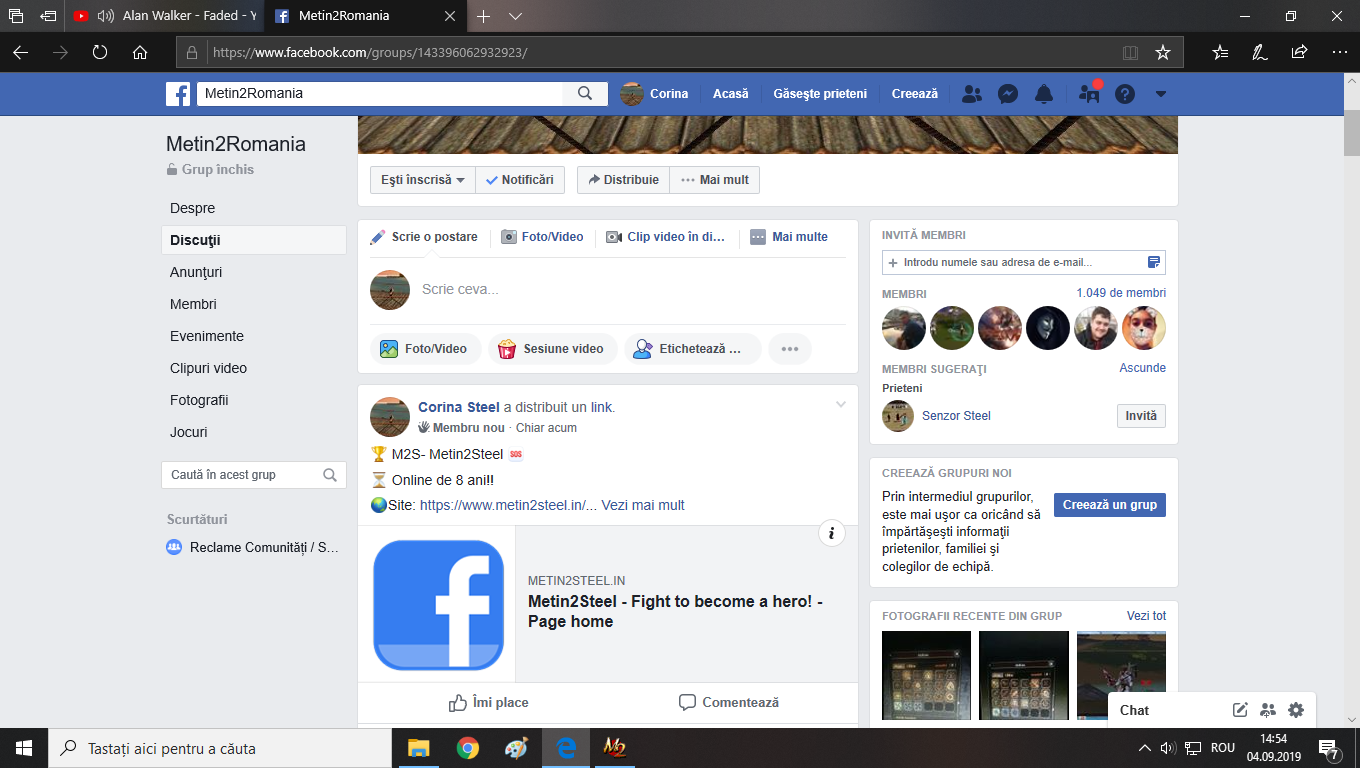This screenshot has width=1360, height=768.
Task: Open the tab list dropdown chevron
Action: [516, 16]
